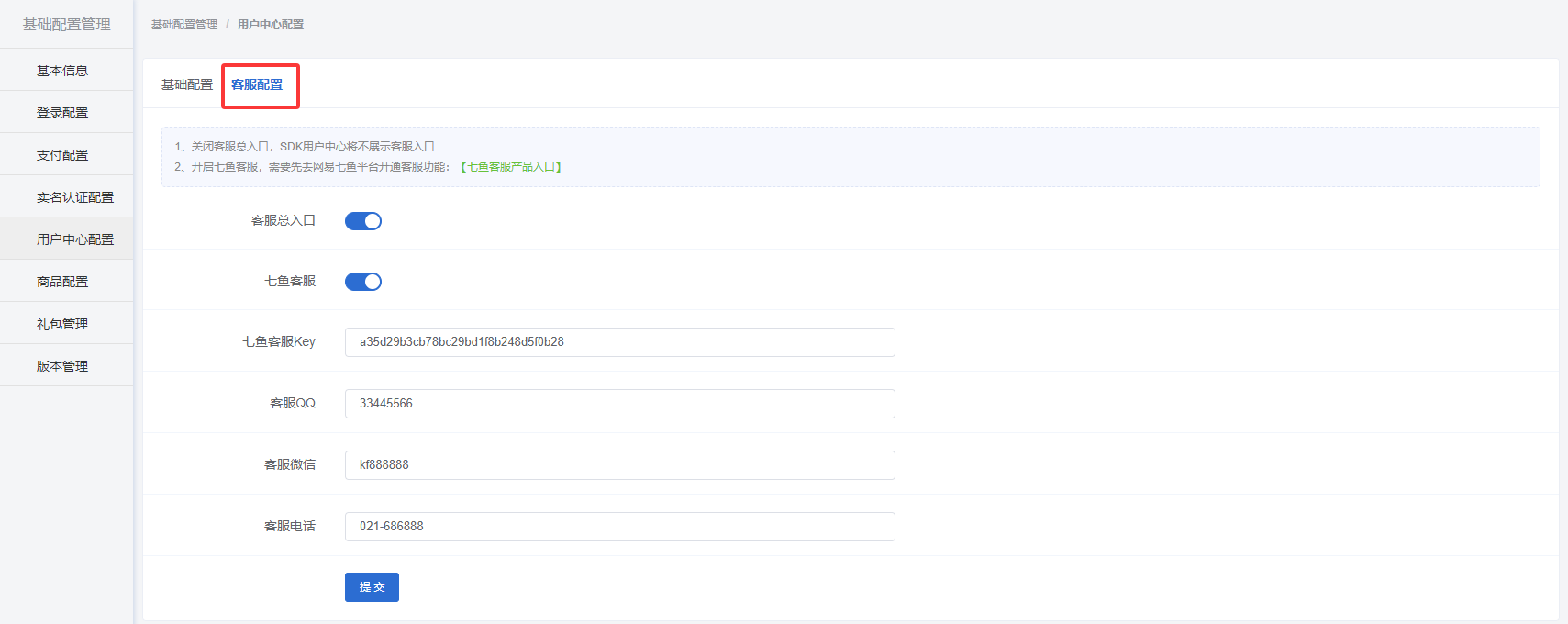Click the 七鱼客服Key label

click(279, 341)
